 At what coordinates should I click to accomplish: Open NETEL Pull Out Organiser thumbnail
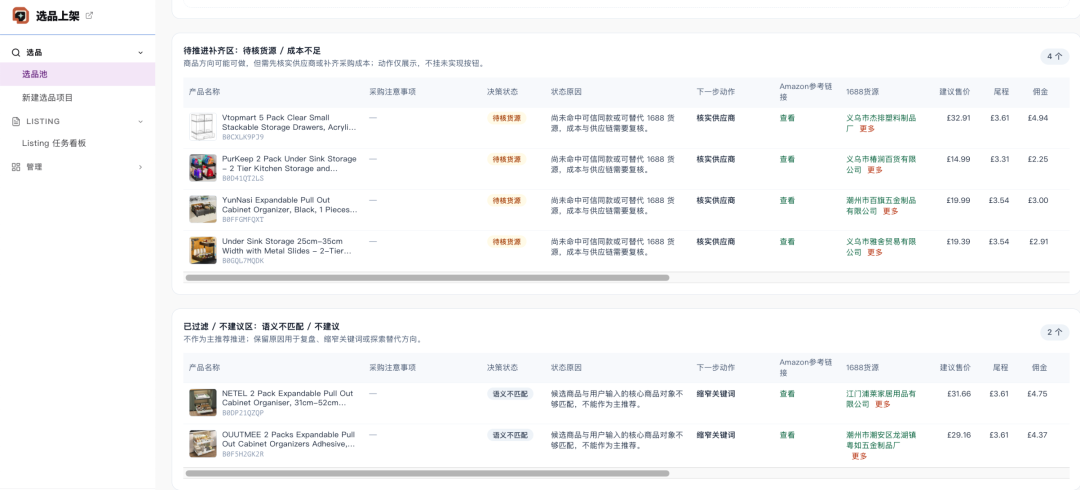tap(202, 402)
